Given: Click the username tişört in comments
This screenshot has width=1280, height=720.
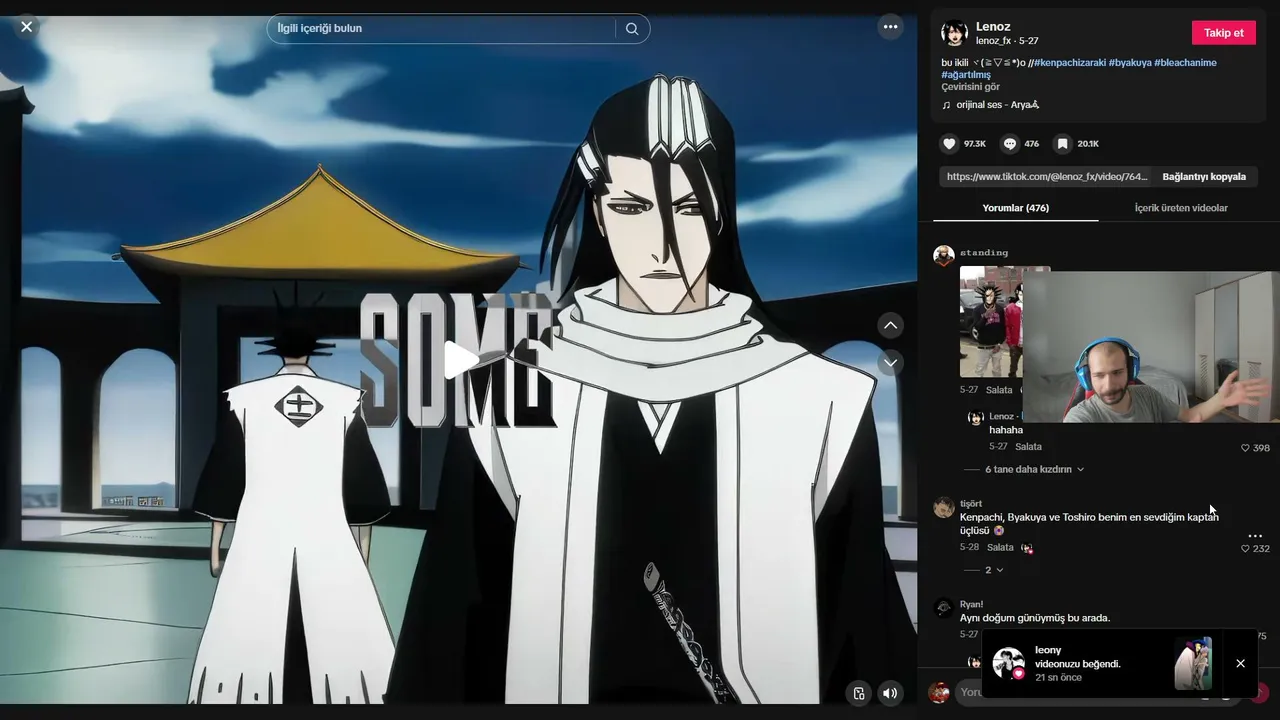Looking at the screenshot, I should pyautogui.click(x=971, y=504).
